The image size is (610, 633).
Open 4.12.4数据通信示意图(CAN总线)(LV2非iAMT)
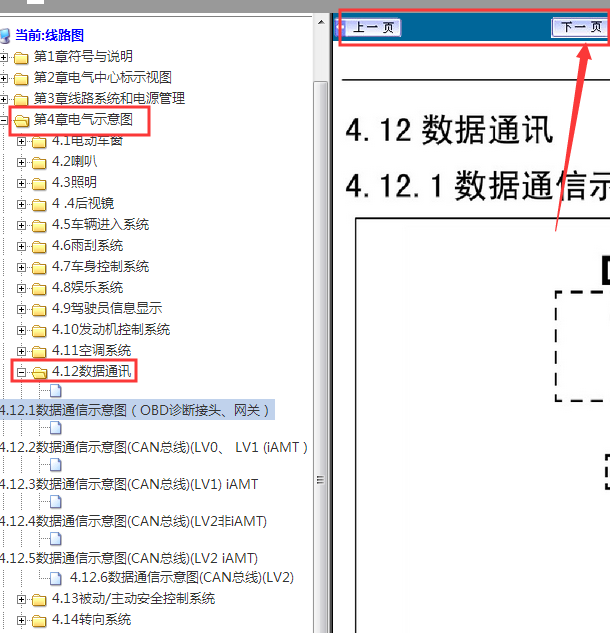click(133, 521)
